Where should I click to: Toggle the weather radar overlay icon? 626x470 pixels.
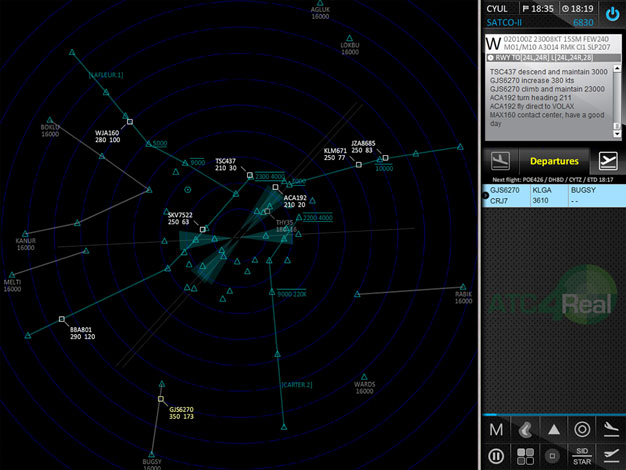[x=524, y=430]
